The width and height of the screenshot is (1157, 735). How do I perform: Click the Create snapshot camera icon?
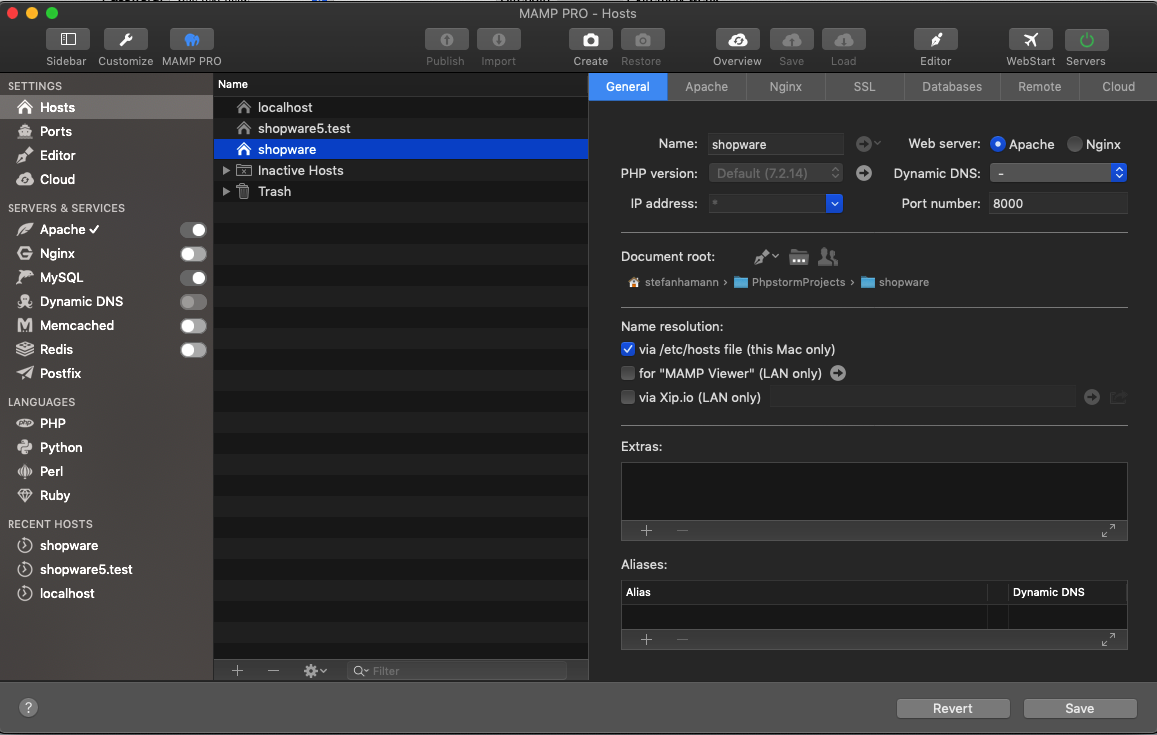pos(591,40)
